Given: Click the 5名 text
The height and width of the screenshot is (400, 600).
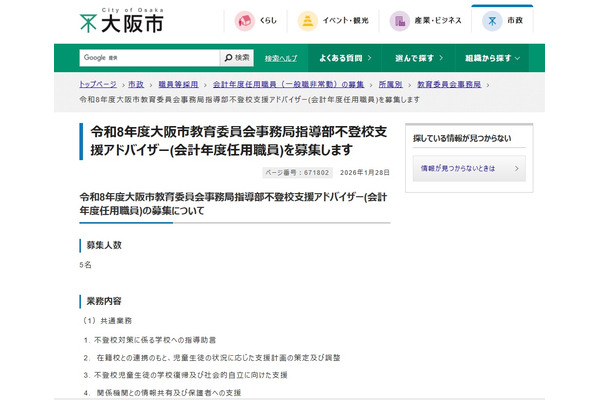Looking at the screenshot, I should [85, 265].
